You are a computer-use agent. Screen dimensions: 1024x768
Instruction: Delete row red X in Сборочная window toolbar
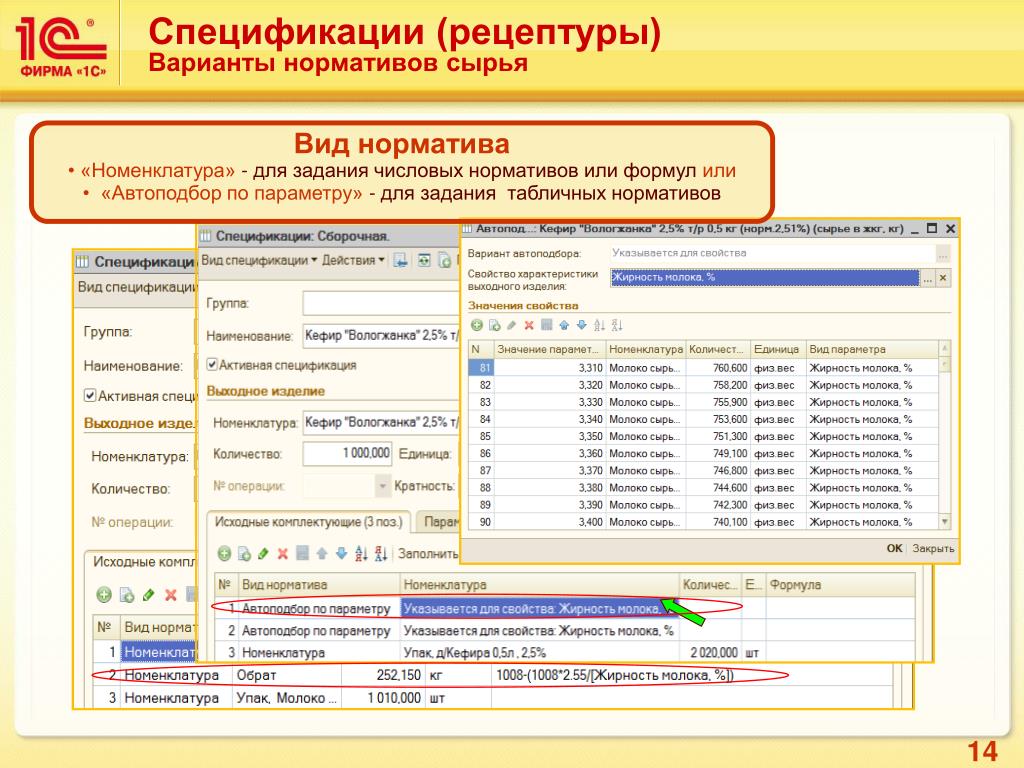tap(283, 554)
